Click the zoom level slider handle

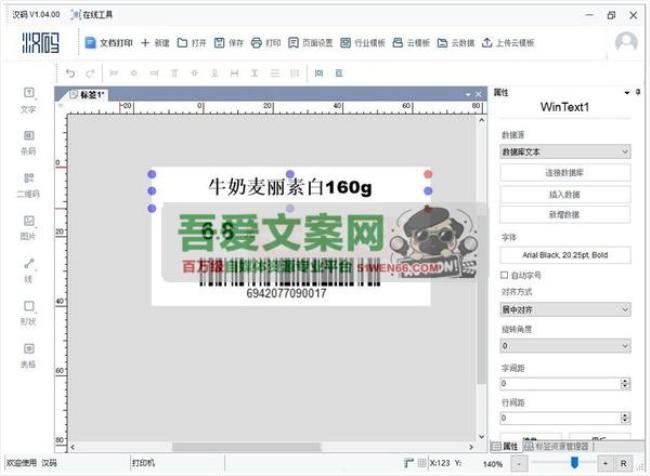coord(574,463)
